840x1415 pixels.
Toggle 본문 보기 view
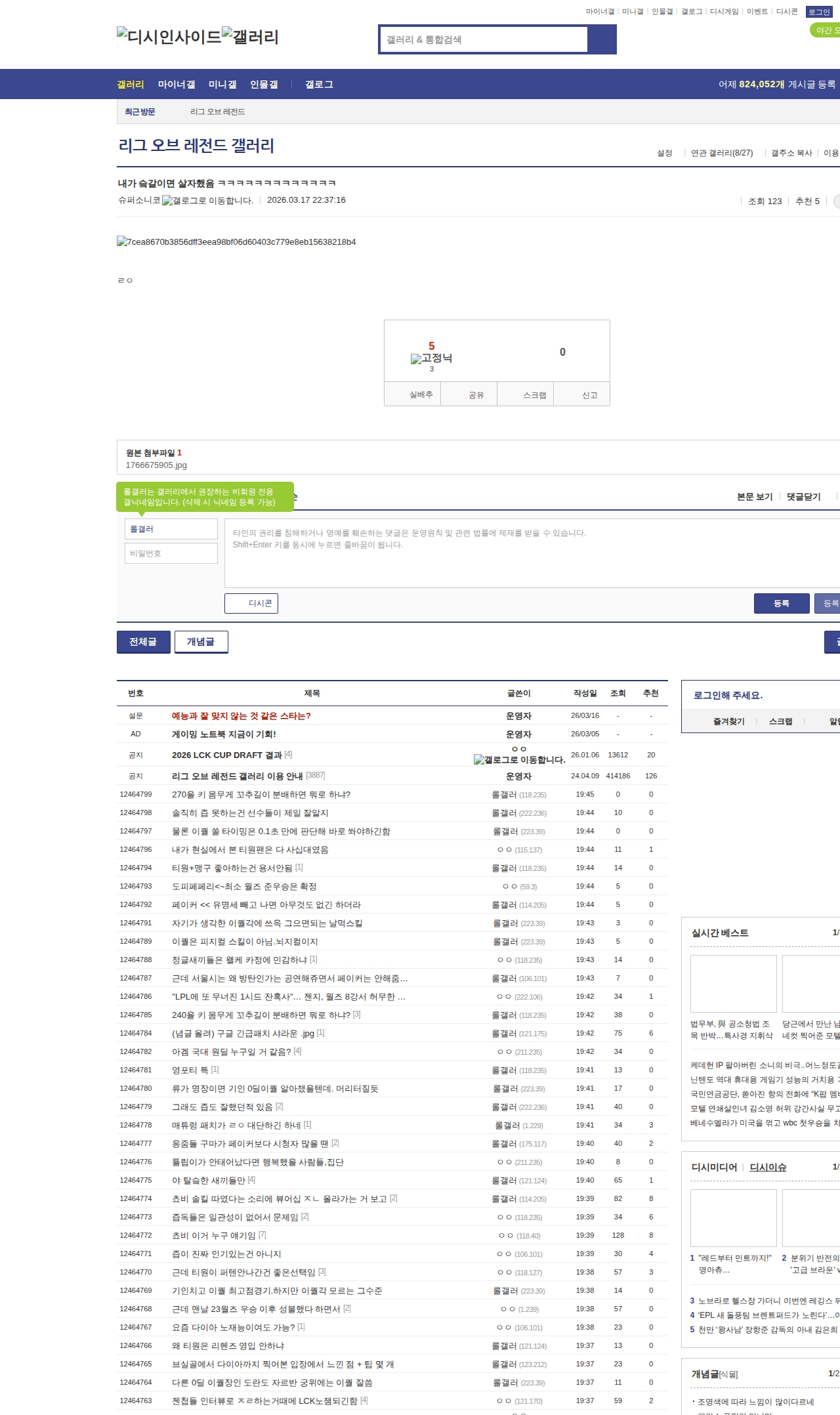tap(755, 497)
